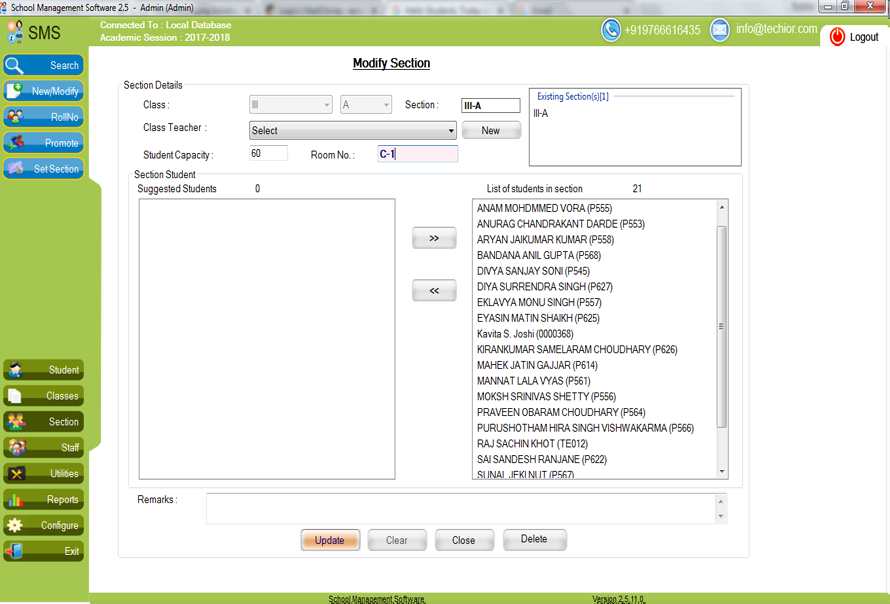This screenshot has width=890, height=604.
Task: Click the Set Section icon
Action: click(15, 169)
